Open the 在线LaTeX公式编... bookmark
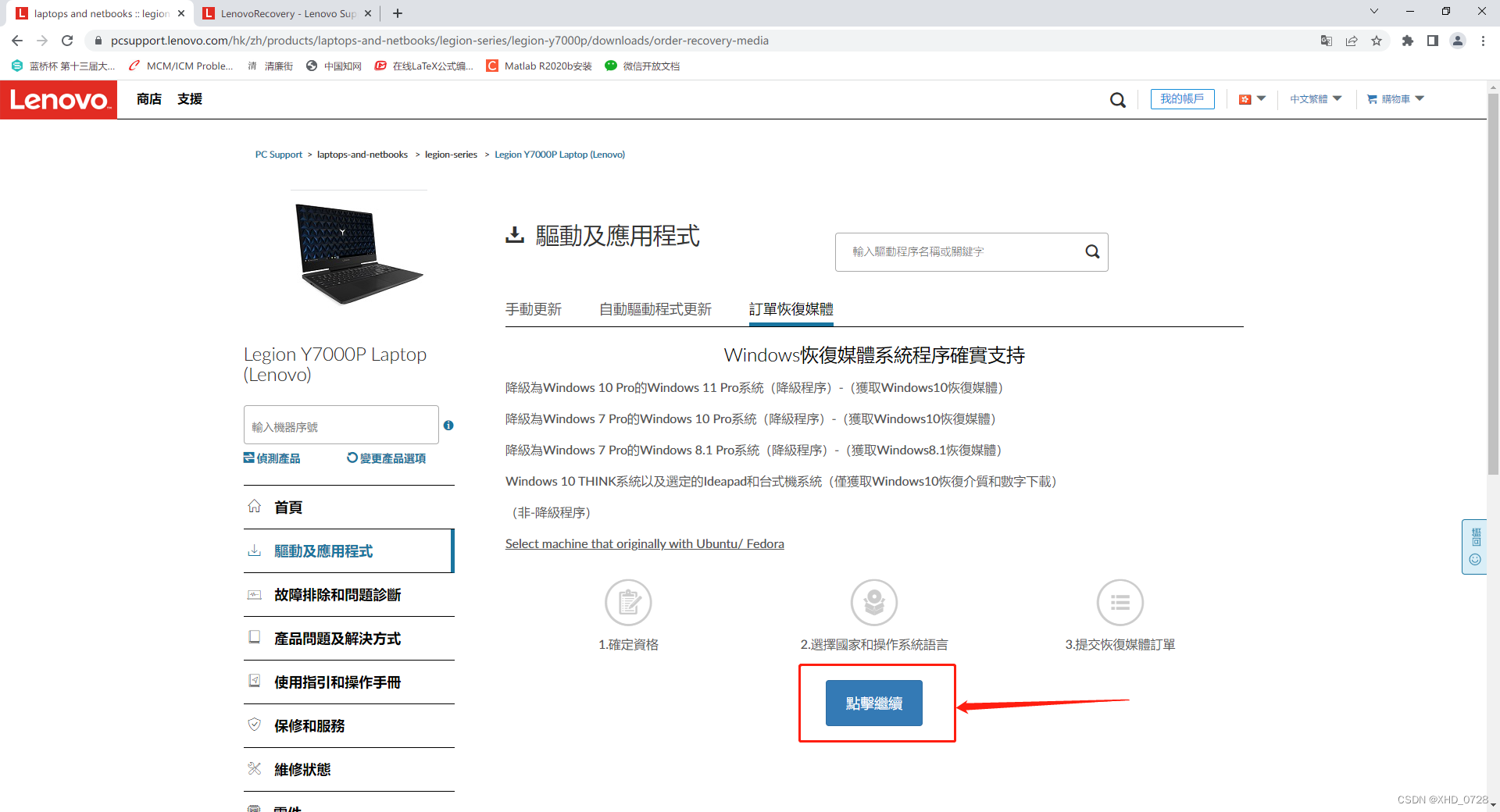 (424, 66)
